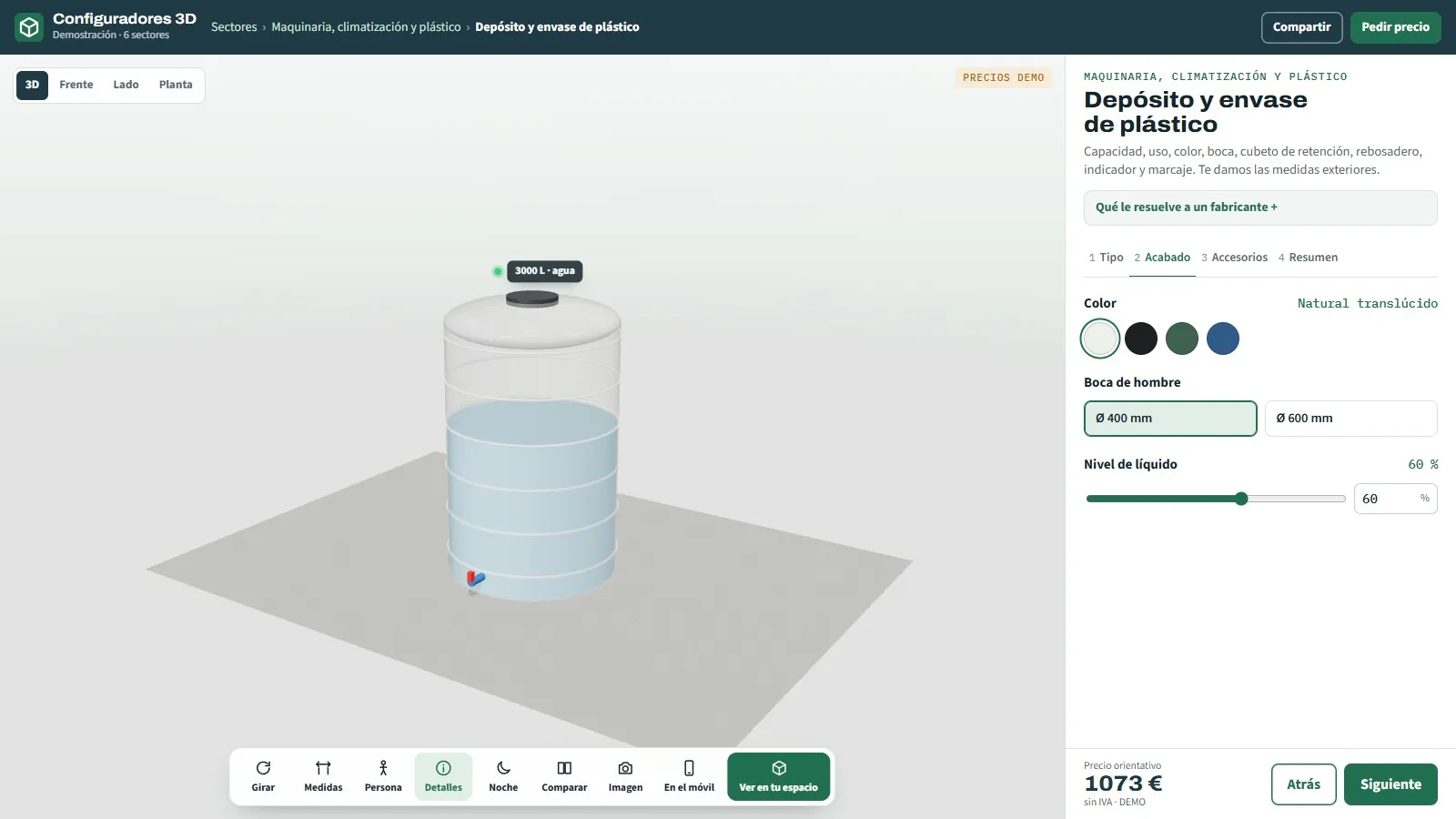Choose the blue color swatch

tap(1223, 339)
